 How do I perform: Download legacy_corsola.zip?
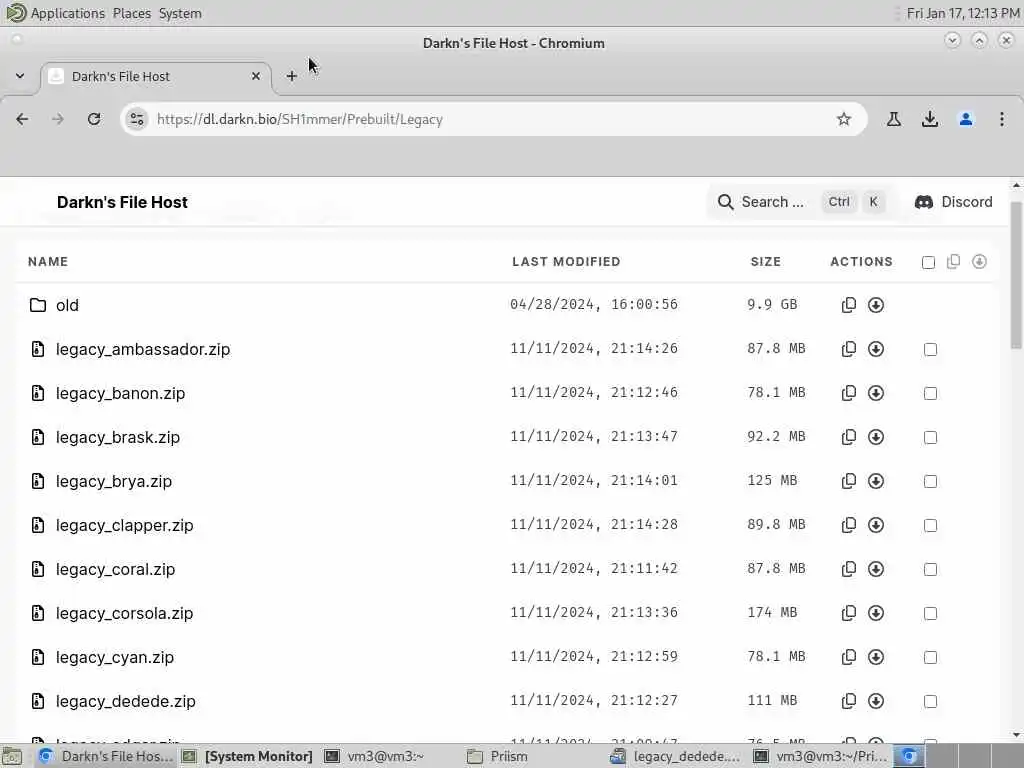(876, 613)
